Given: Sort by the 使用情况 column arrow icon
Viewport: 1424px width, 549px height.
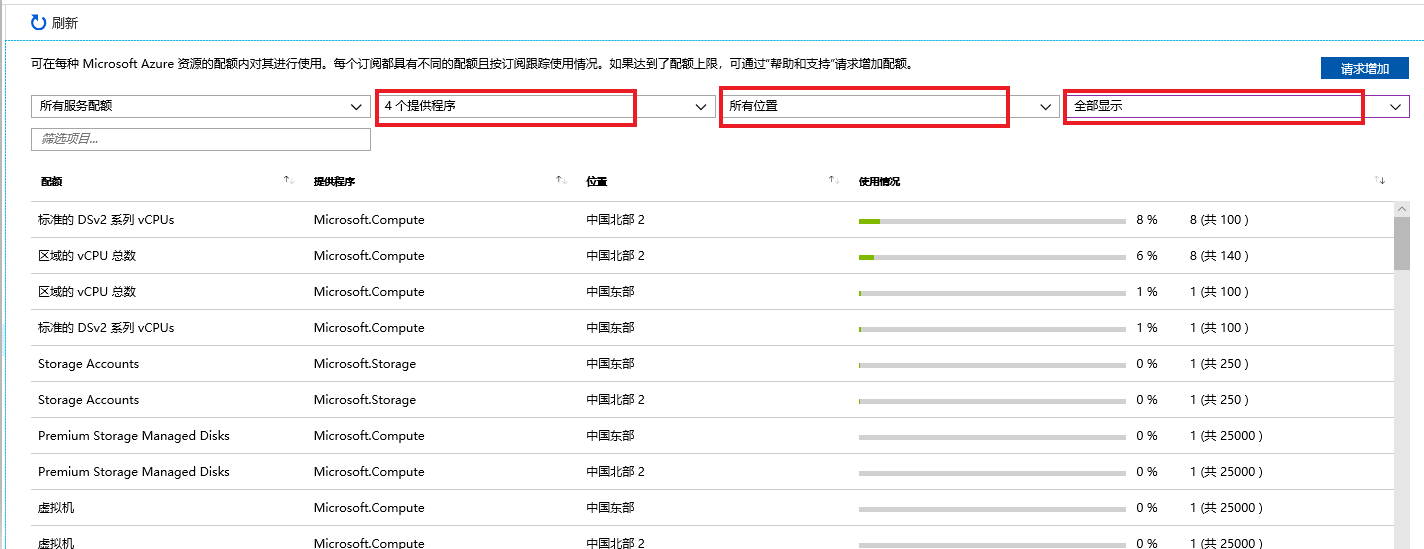Looking at the screenshot, I should coord(1380,181).
